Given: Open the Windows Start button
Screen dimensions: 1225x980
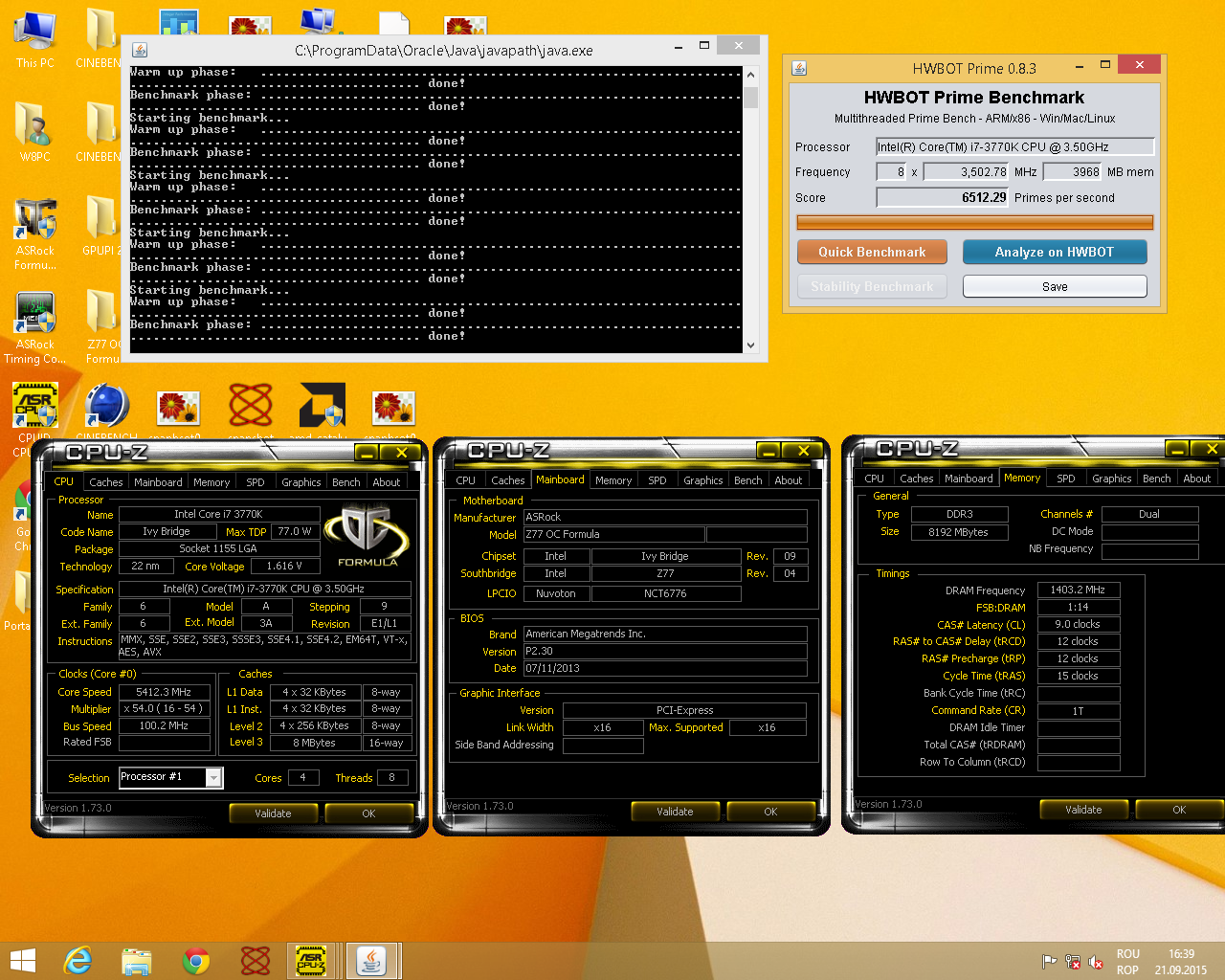Looking at the screenshot, I should click(x=22, y=961).
